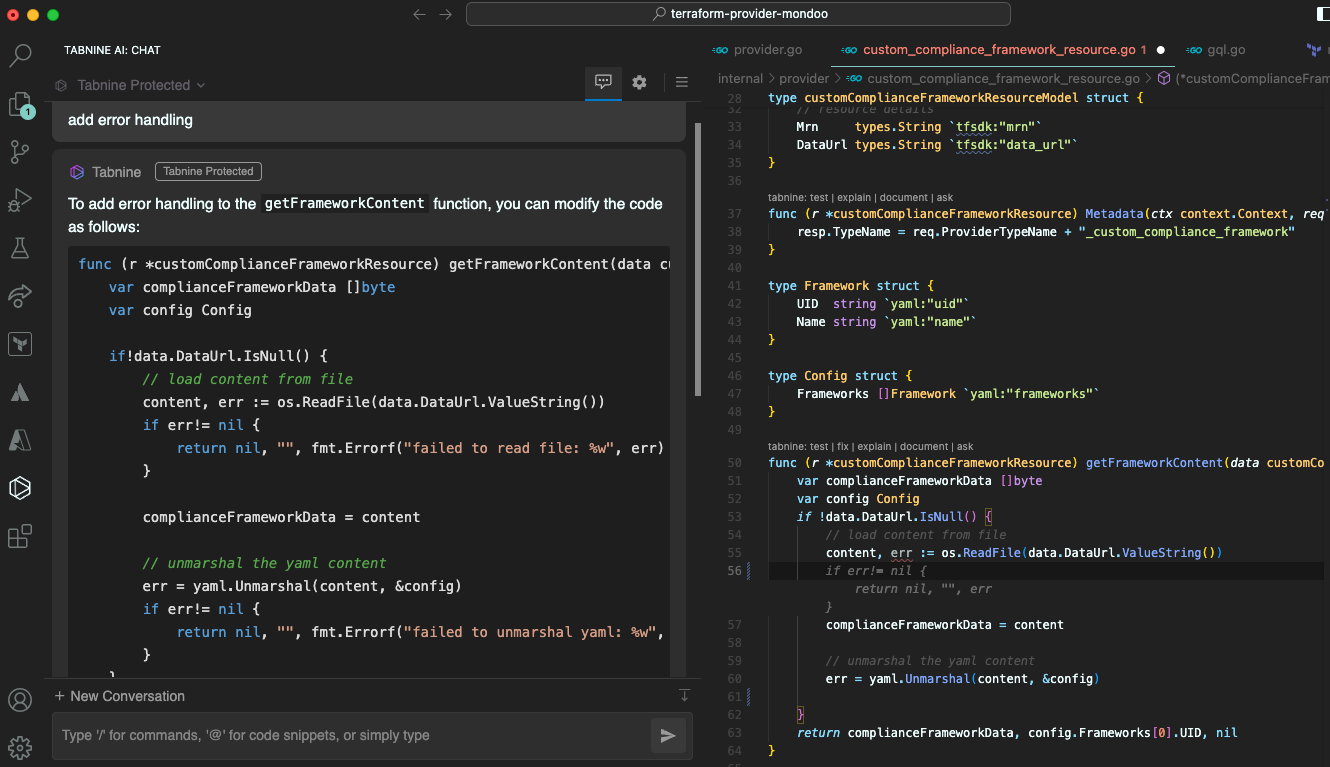Viewport: 1330px width, 767px height.
Task: Open the Extensions view
Action: pos(20,536)
